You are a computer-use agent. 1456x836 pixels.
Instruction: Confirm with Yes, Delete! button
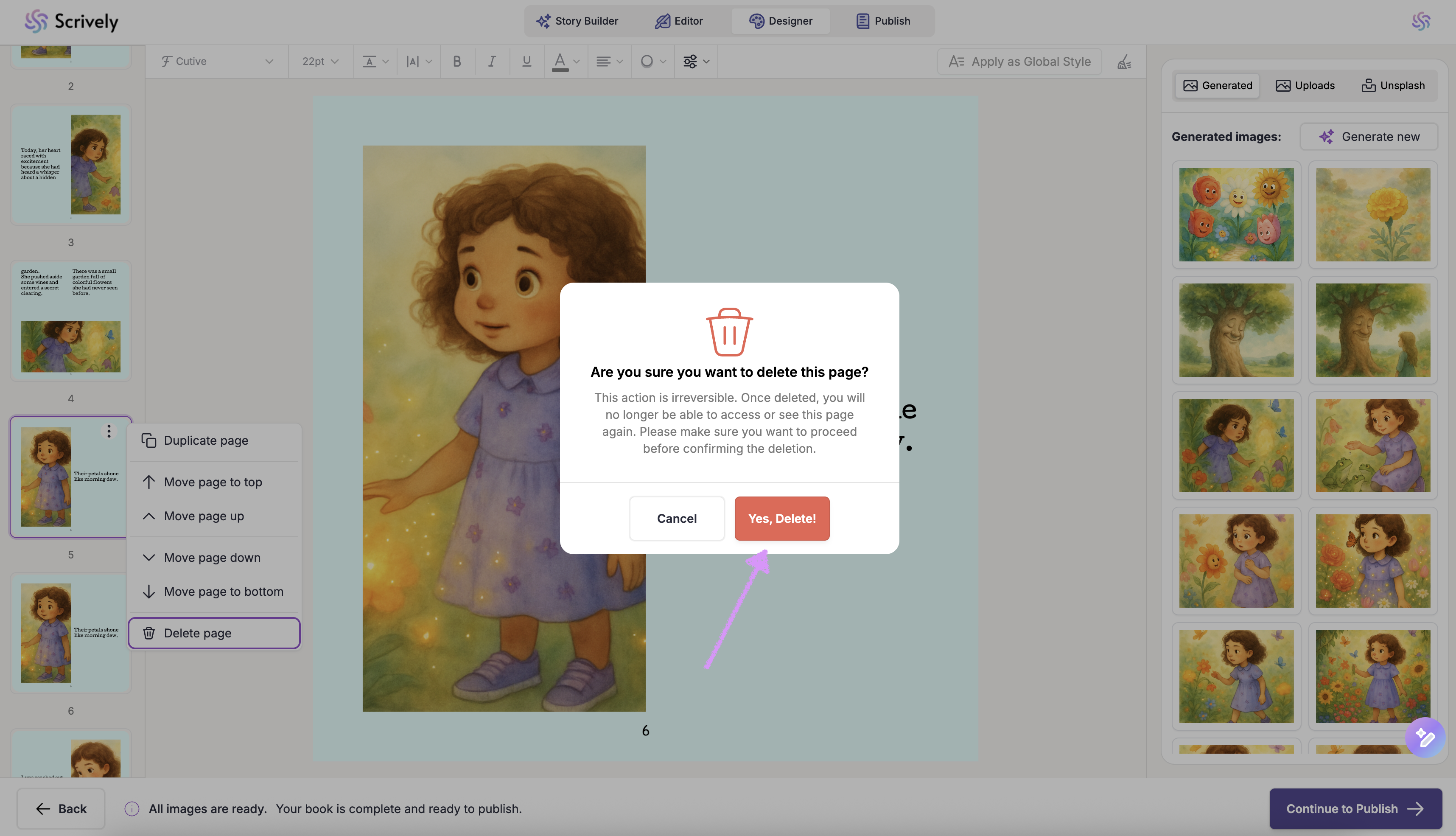[781, 519]
